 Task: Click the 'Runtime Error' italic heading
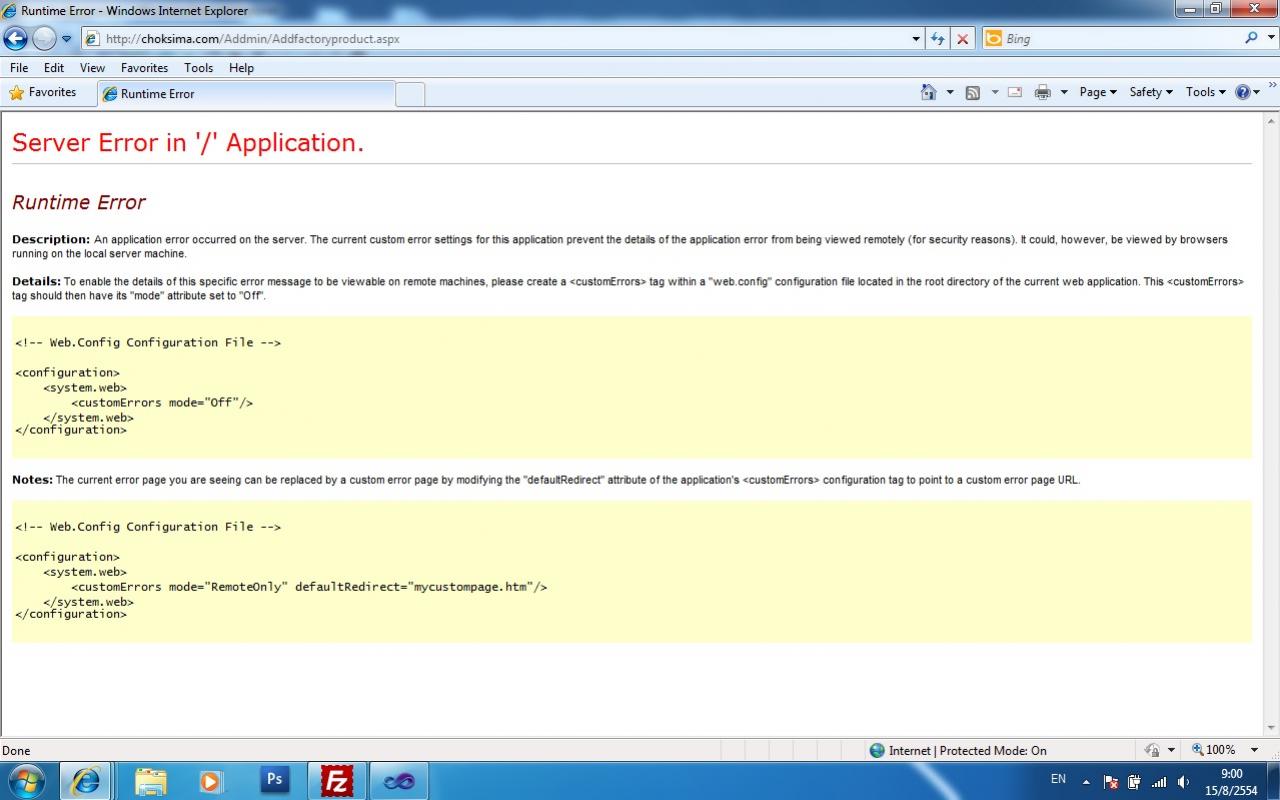pyautogui.click(x=79, y=202)
